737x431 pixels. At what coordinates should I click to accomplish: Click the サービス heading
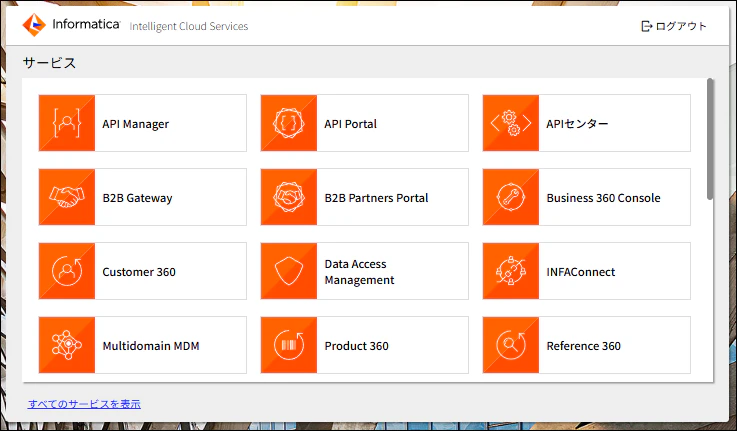click(x=49, y=63)
